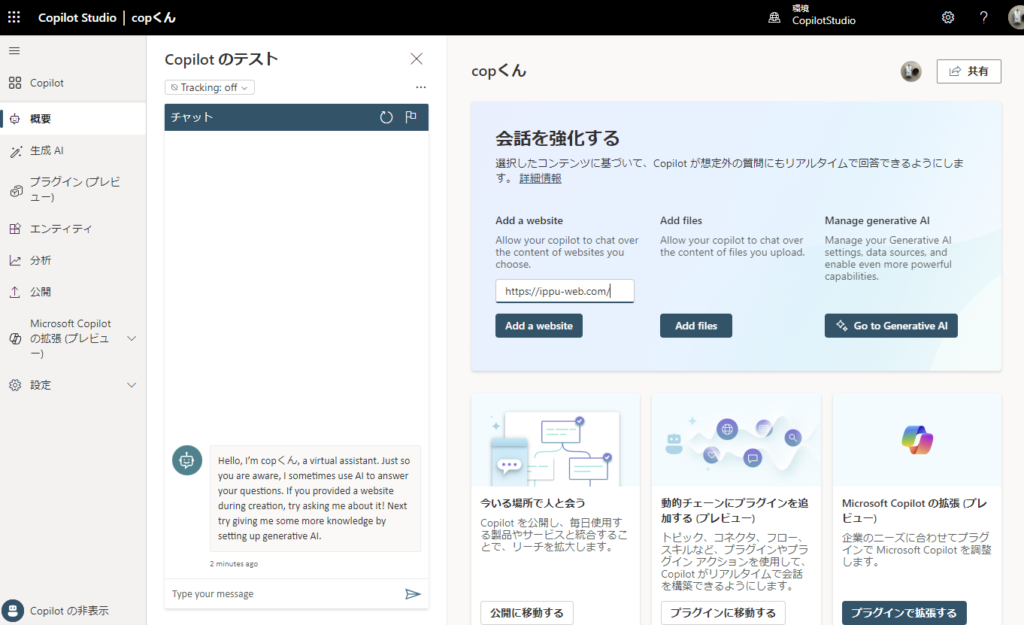Click the 公開に移動する button
The image size is (1024, 625).
click(527, 613)
